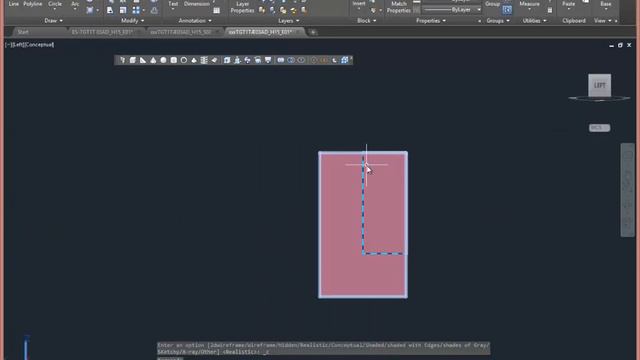
Task: Click the Polyline tool in the ribbon
Action: point(33,4)
